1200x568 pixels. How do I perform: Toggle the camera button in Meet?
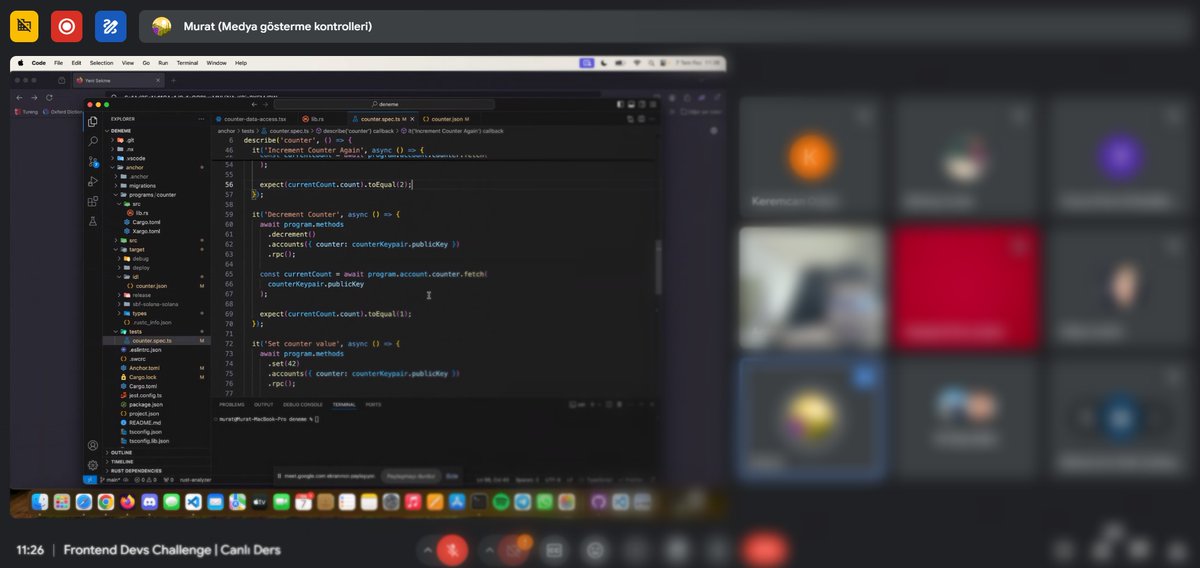[x=514, y=549]
